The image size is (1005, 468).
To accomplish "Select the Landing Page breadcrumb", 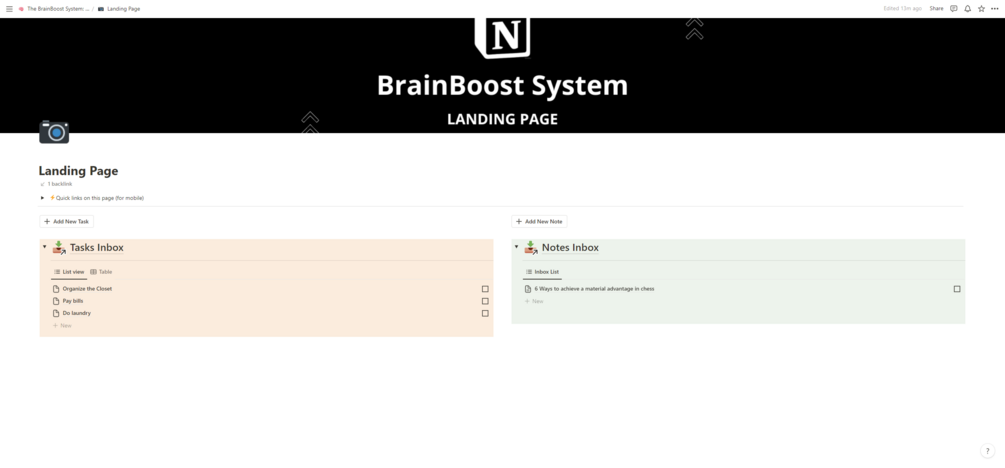I will [x=119, y=9].
